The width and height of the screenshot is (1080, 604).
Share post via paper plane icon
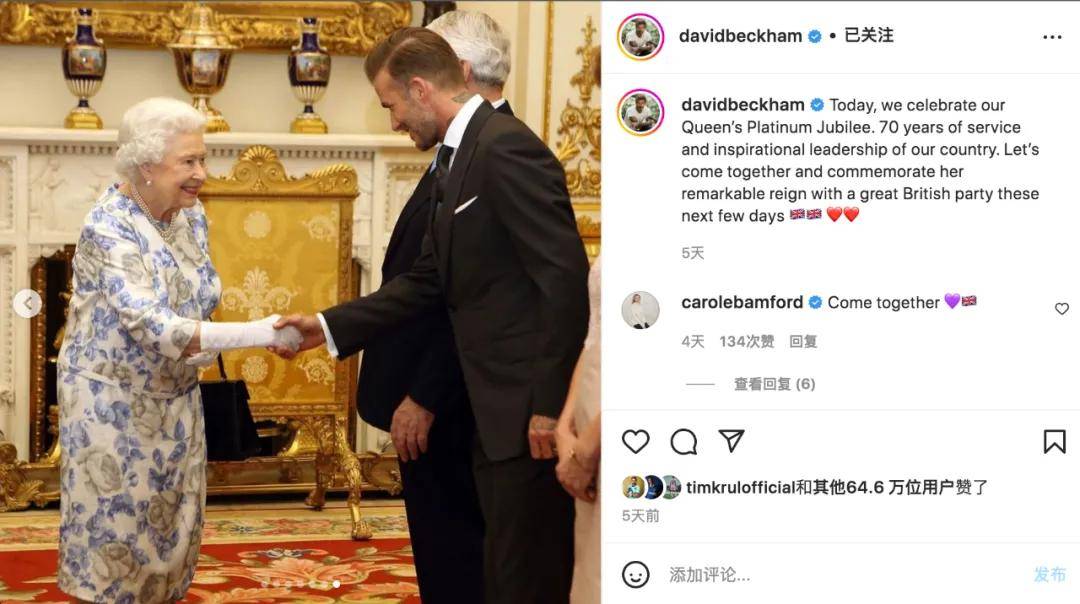point(731,441)
